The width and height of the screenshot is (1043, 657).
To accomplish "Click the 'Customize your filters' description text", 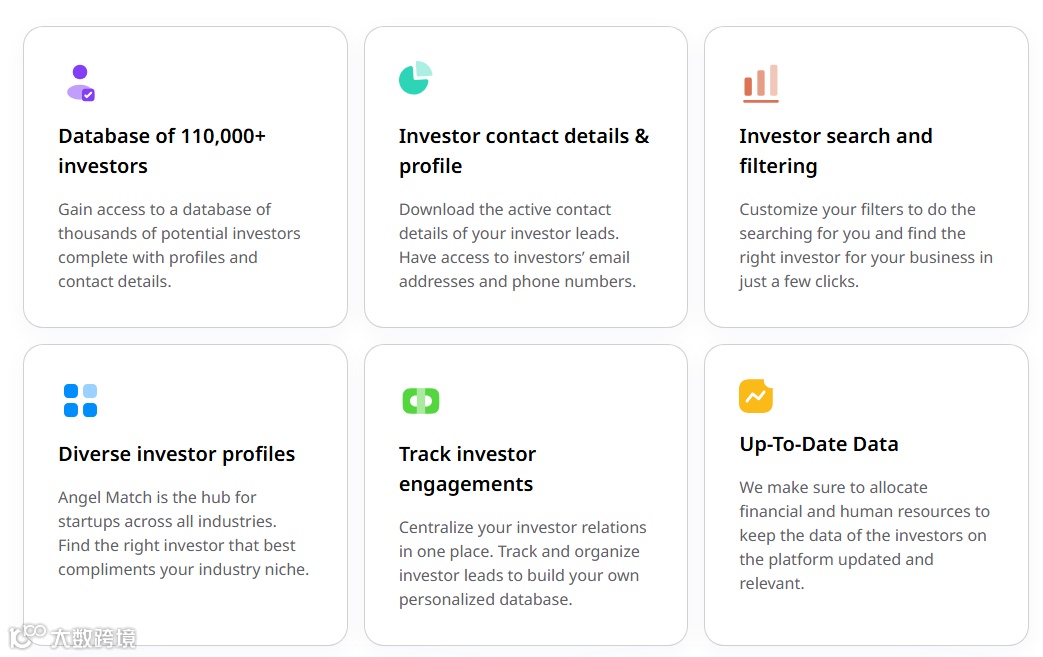I will pyautogui.click(x=865, y=245).
